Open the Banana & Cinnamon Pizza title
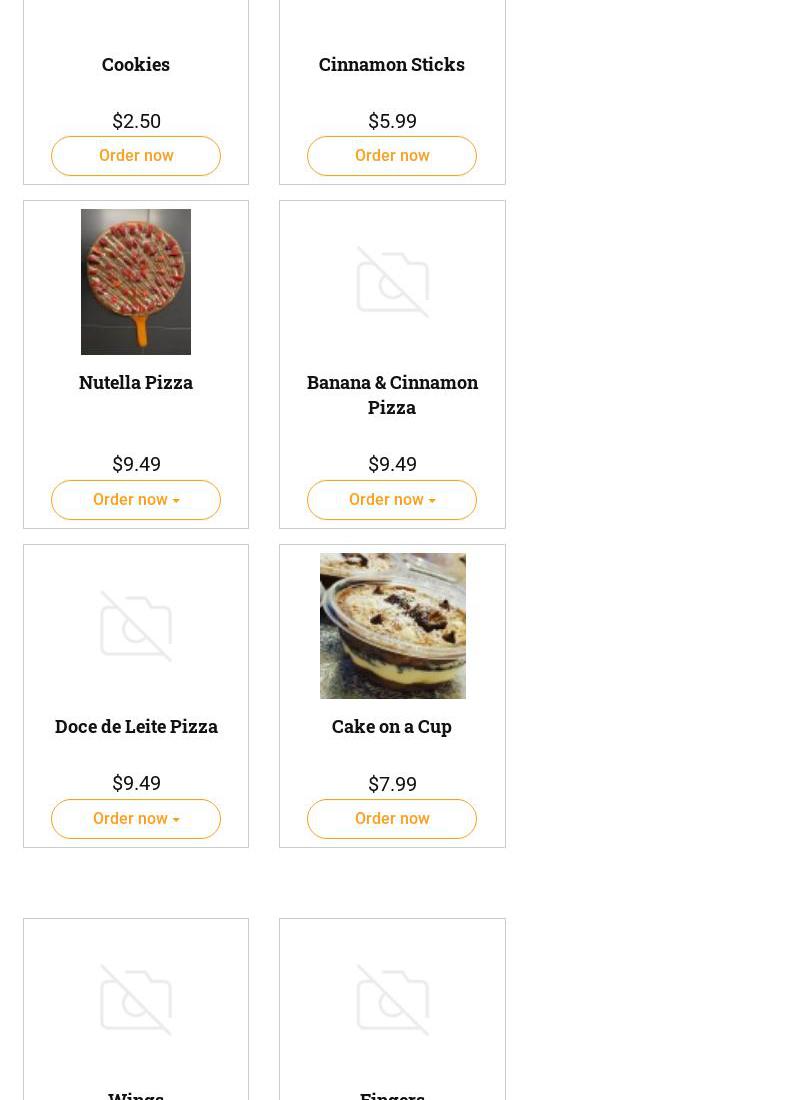785x1100 pixels. click(x=392, y=394)
